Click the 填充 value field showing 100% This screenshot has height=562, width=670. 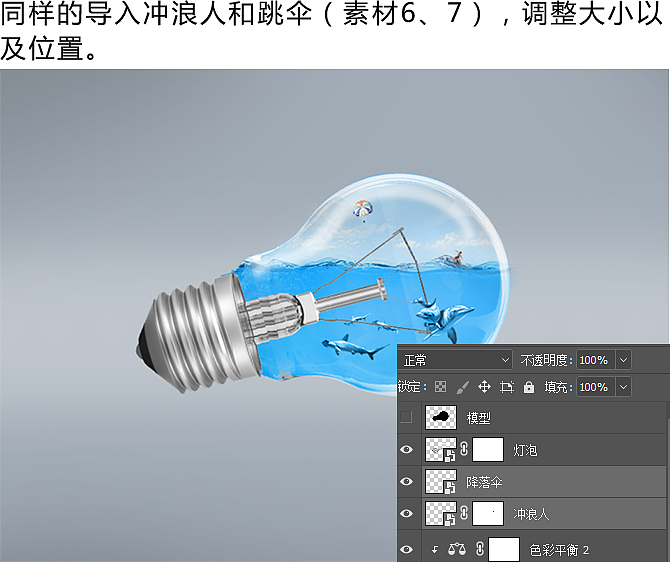tap(596, 387)
